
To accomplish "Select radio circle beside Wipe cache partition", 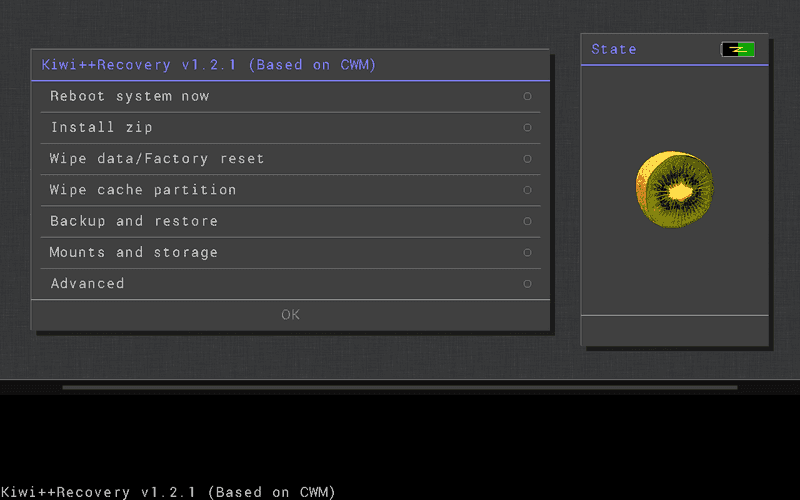I will [528, 190].
